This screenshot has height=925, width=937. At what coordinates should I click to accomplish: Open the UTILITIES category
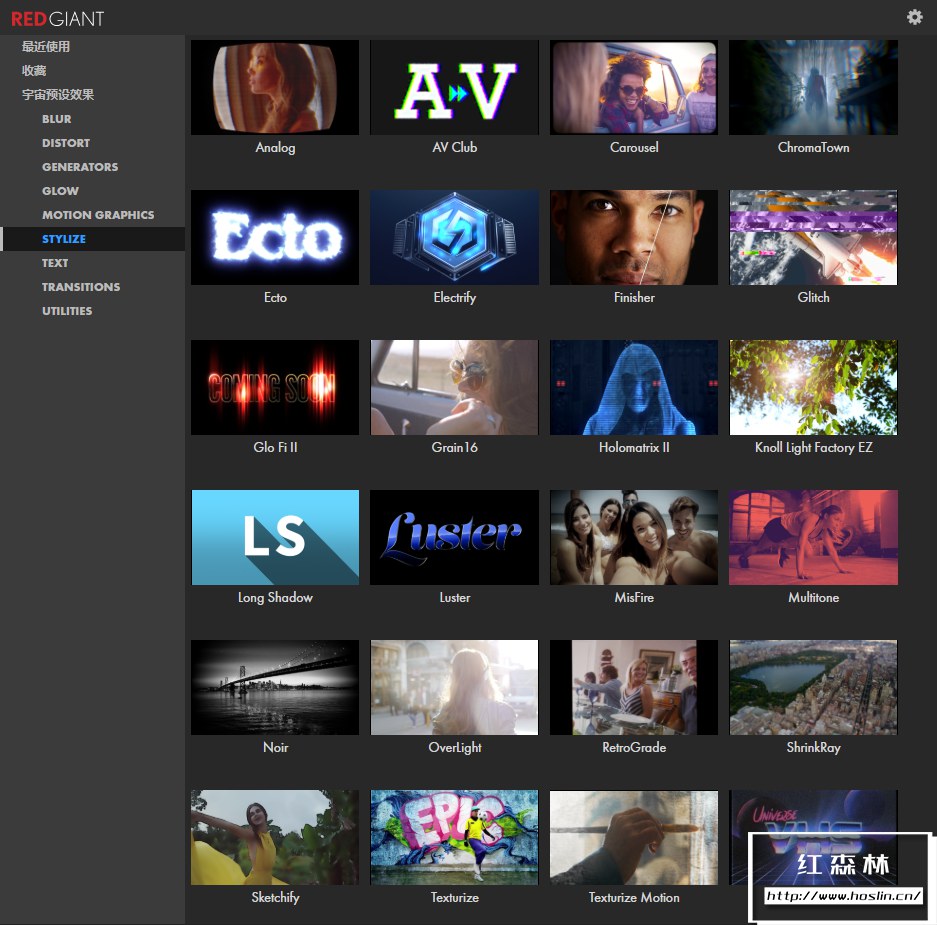click(x=67, y=311)
